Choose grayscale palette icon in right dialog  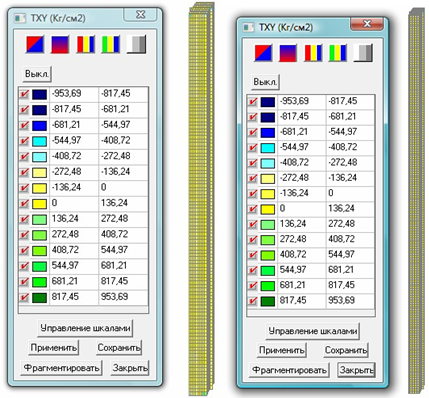[364, 53]
